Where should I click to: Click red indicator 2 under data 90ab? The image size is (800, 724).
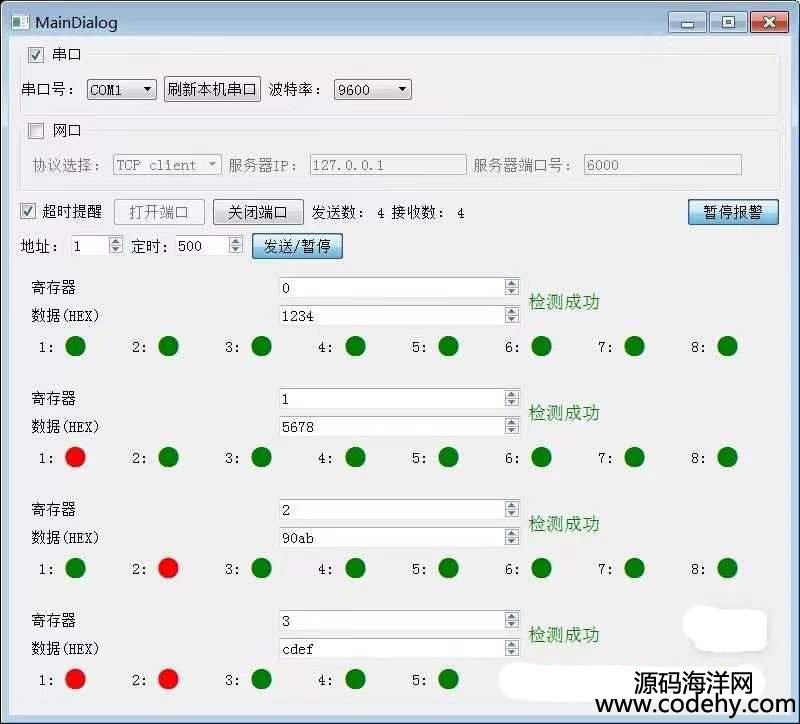pos(168,568)
